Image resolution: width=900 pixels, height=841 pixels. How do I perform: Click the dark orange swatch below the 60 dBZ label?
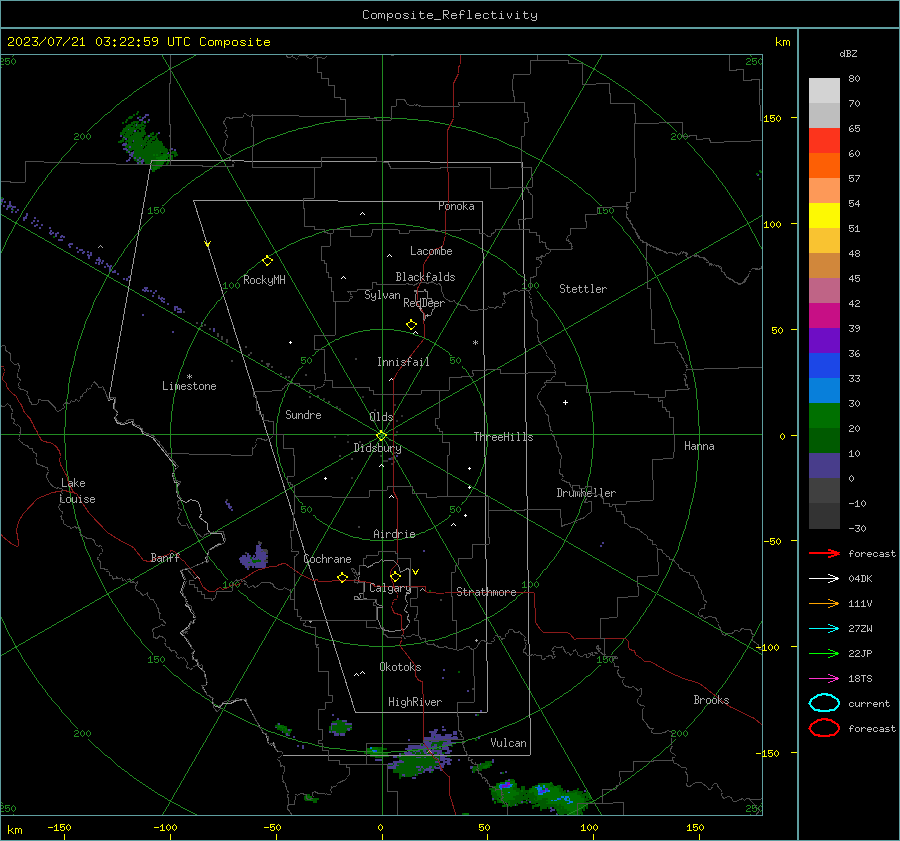point(824,165)
